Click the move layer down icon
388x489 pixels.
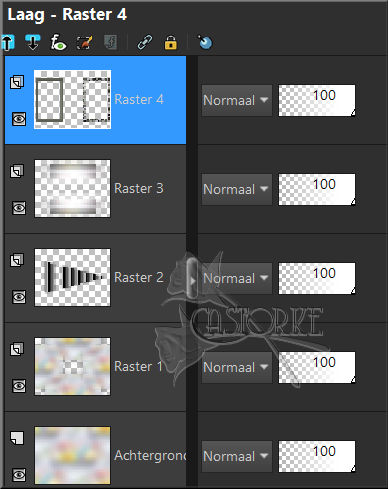(32, 42)
